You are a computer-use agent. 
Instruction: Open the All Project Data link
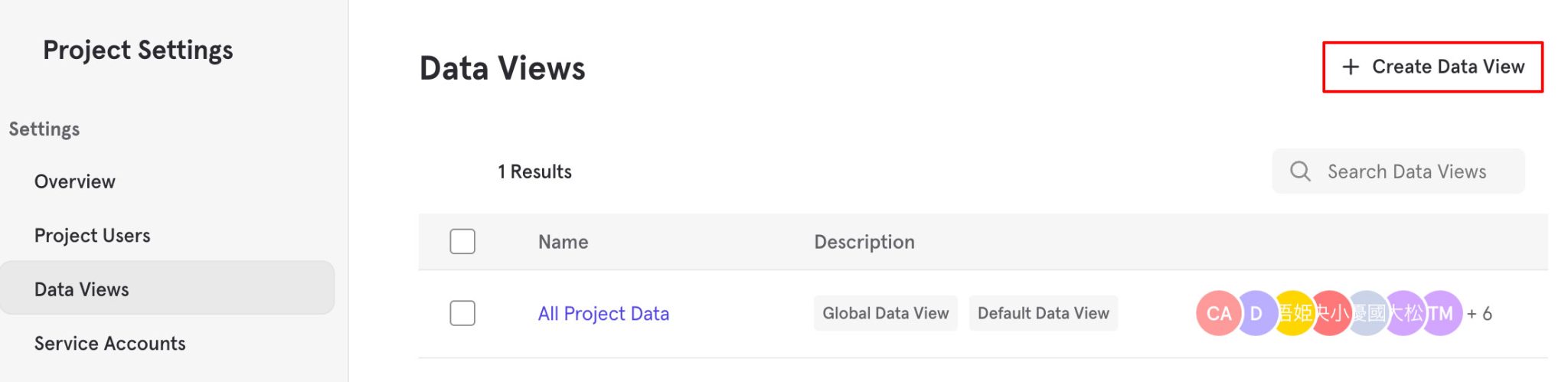coord(603,314)
